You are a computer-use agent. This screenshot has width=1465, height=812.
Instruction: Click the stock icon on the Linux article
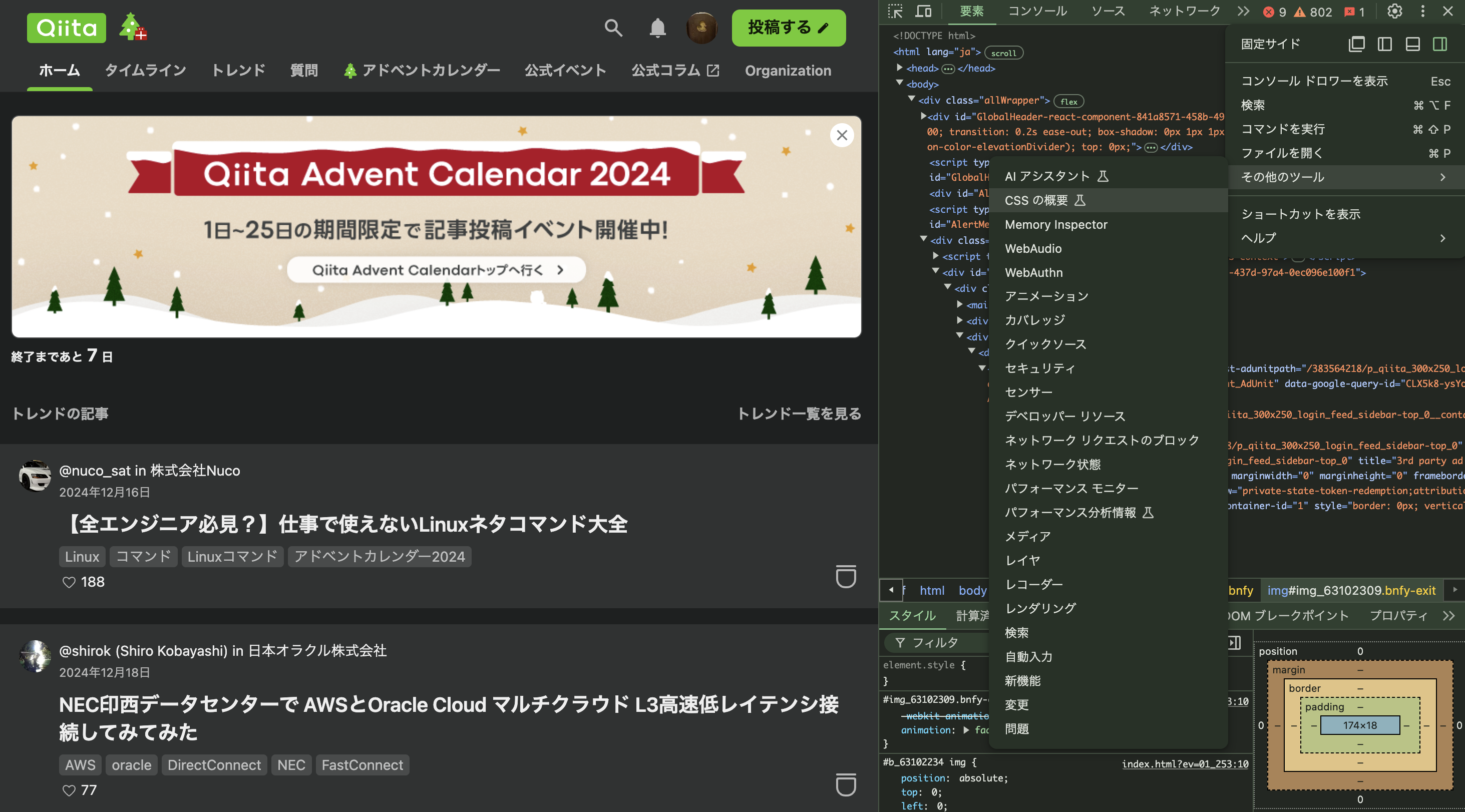(x=846, y=577)
